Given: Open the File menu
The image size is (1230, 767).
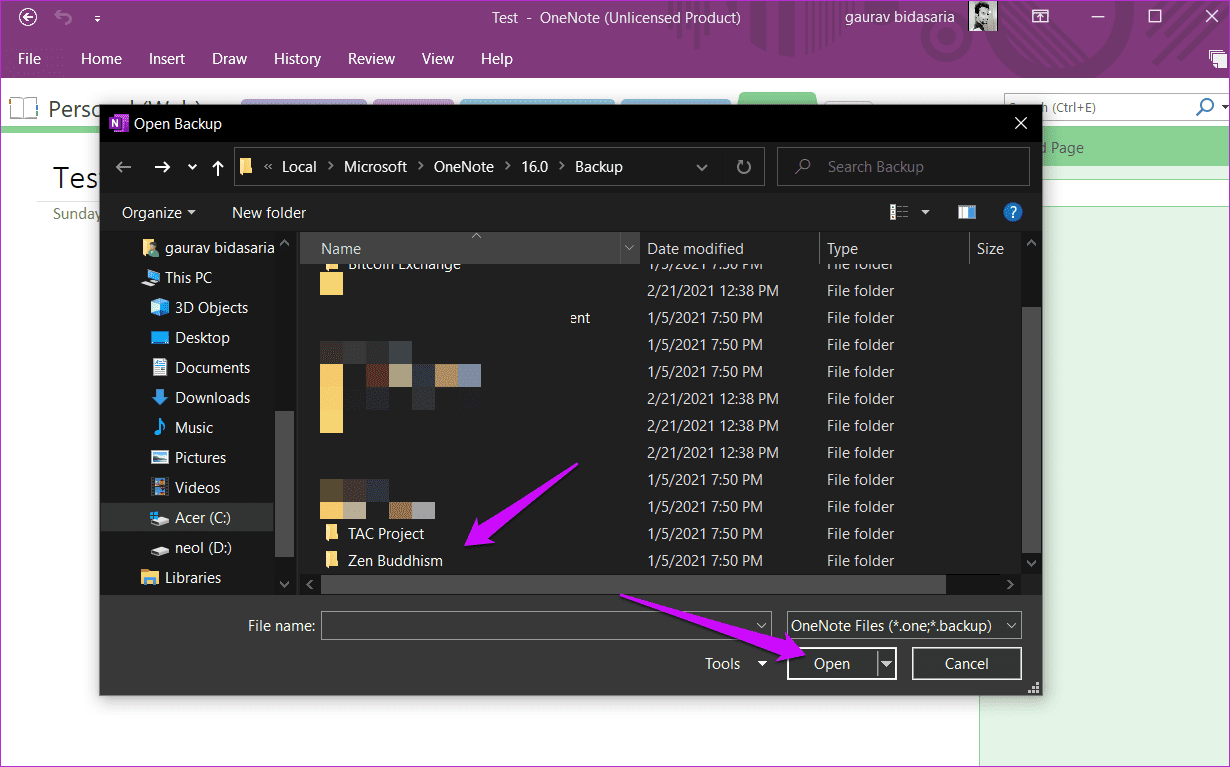Looking at the screenshot, I should pyautogui.click(x=29, y=59).
